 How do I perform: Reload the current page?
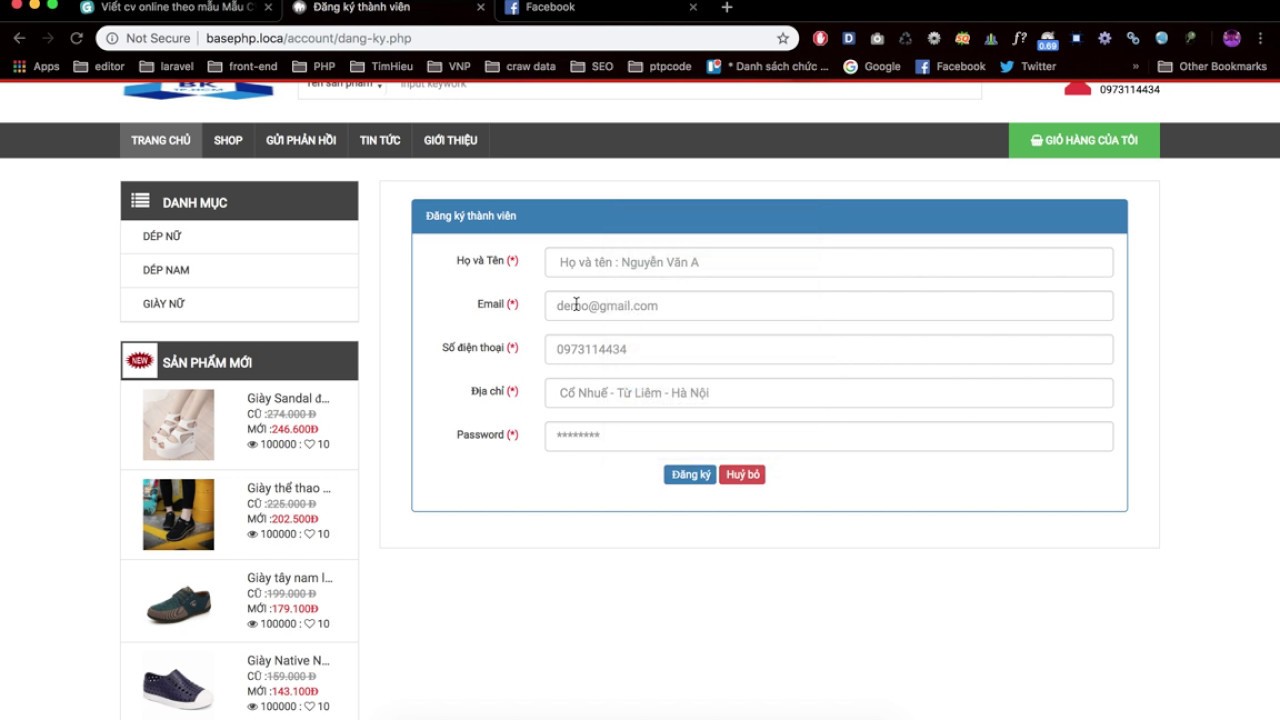pos(76,38)
